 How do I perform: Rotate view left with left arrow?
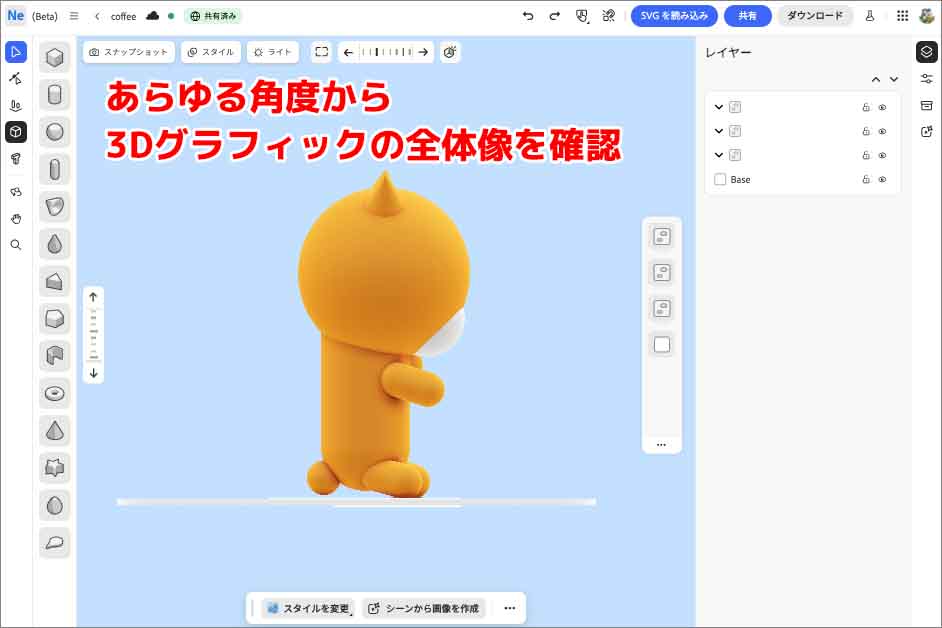[x=348, y=52]
